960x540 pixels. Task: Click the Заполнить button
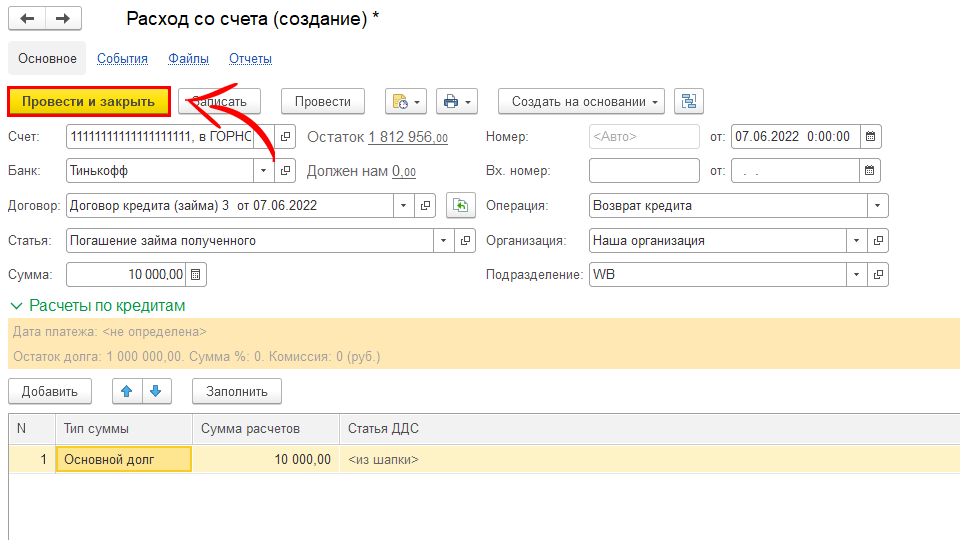point(237,391)
